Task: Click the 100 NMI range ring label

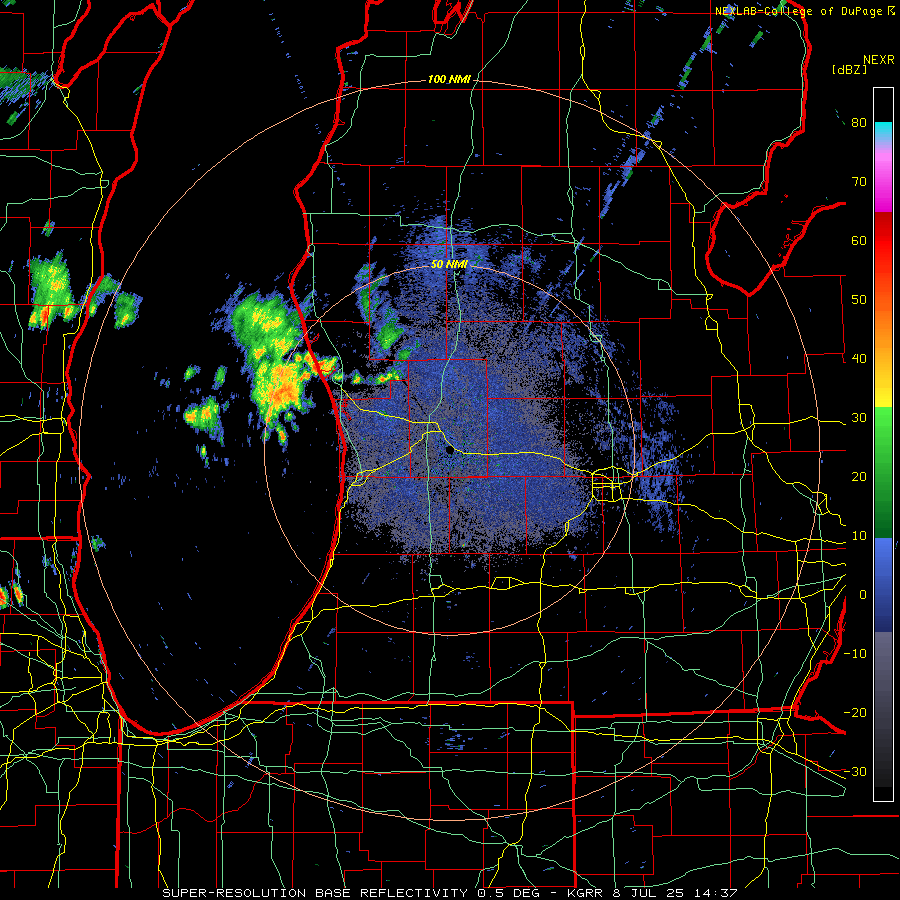Action: 449,79
